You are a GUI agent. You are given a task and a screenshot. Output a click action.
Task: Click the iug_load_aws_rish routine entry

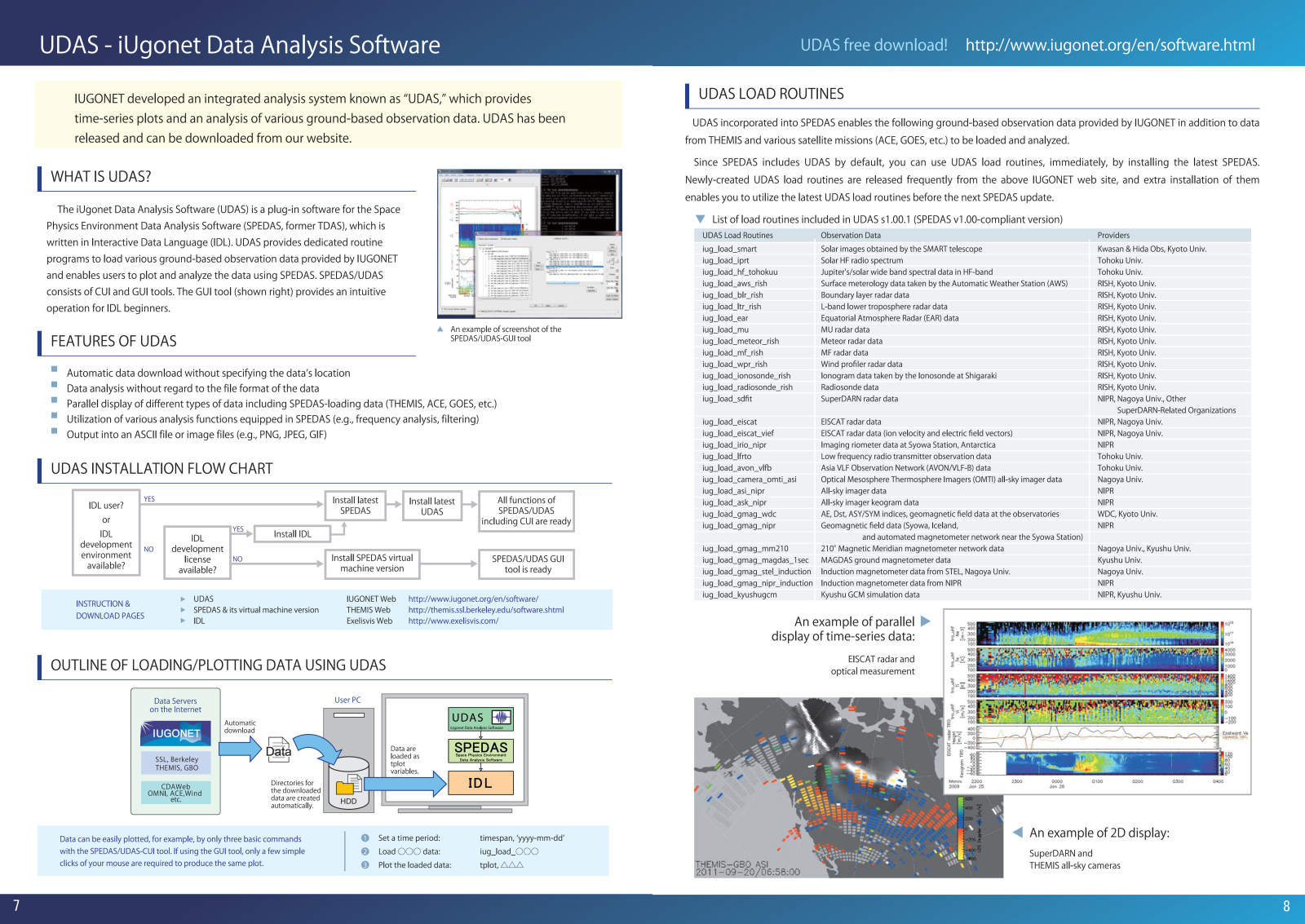[x=735, y=284]
